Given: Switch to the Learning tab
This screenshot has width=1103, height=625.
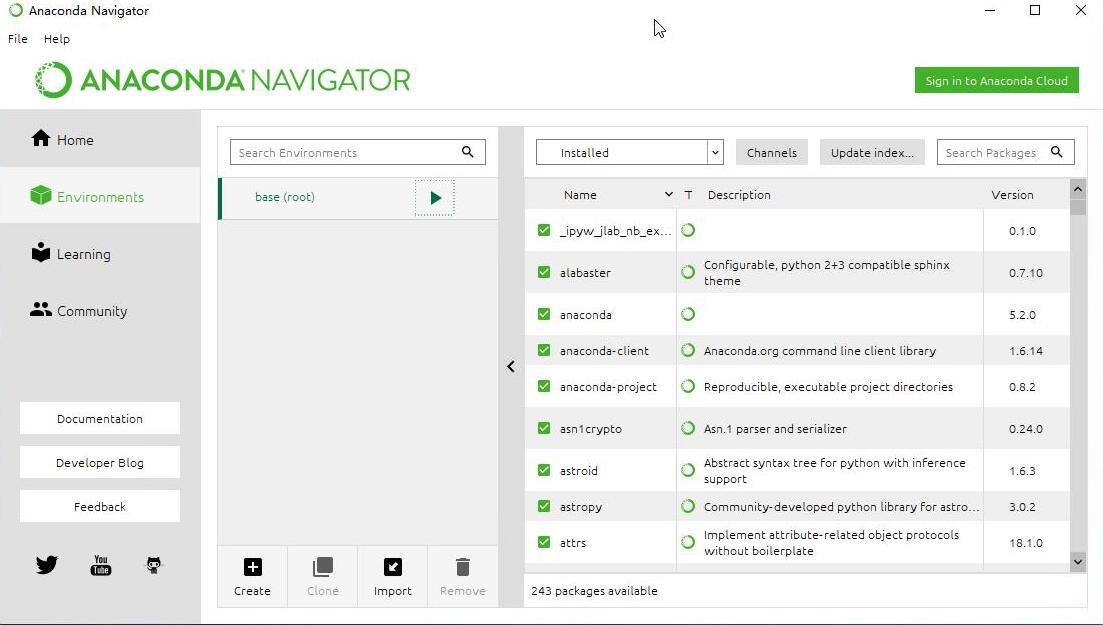Looking at the screenshot, I should tap(100, 253).
